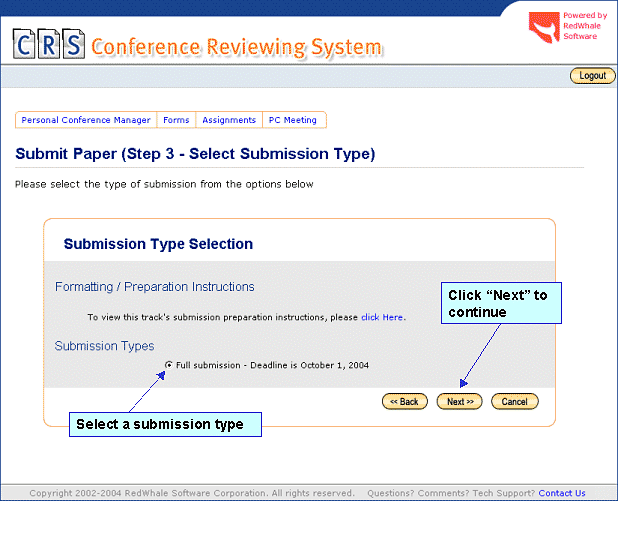Click the Conference Reviewing System title text
The height and width of the screenshot is (534, 618).
point(236,47)
